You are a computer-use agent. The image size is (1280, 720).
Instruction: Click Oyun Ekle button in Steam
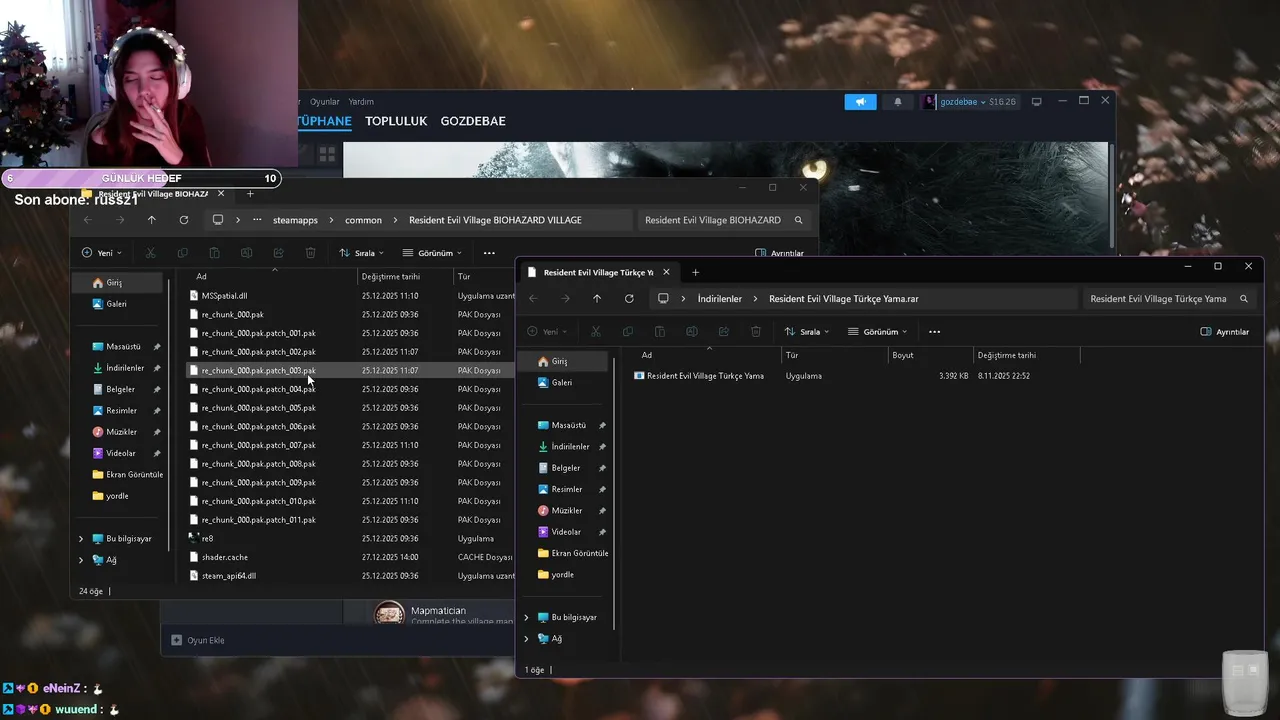[x=198, y=640]
